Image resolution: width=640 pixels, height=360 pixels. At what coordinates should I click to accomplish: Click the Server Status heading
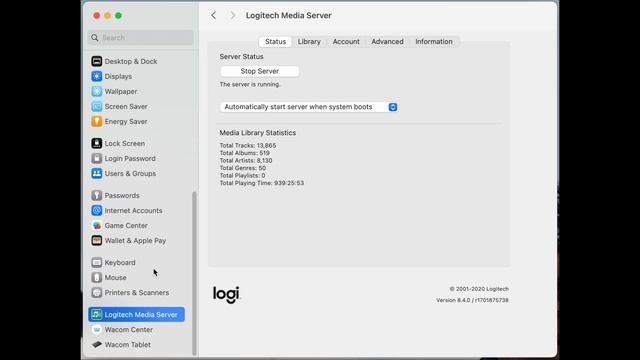pos(241,57)
